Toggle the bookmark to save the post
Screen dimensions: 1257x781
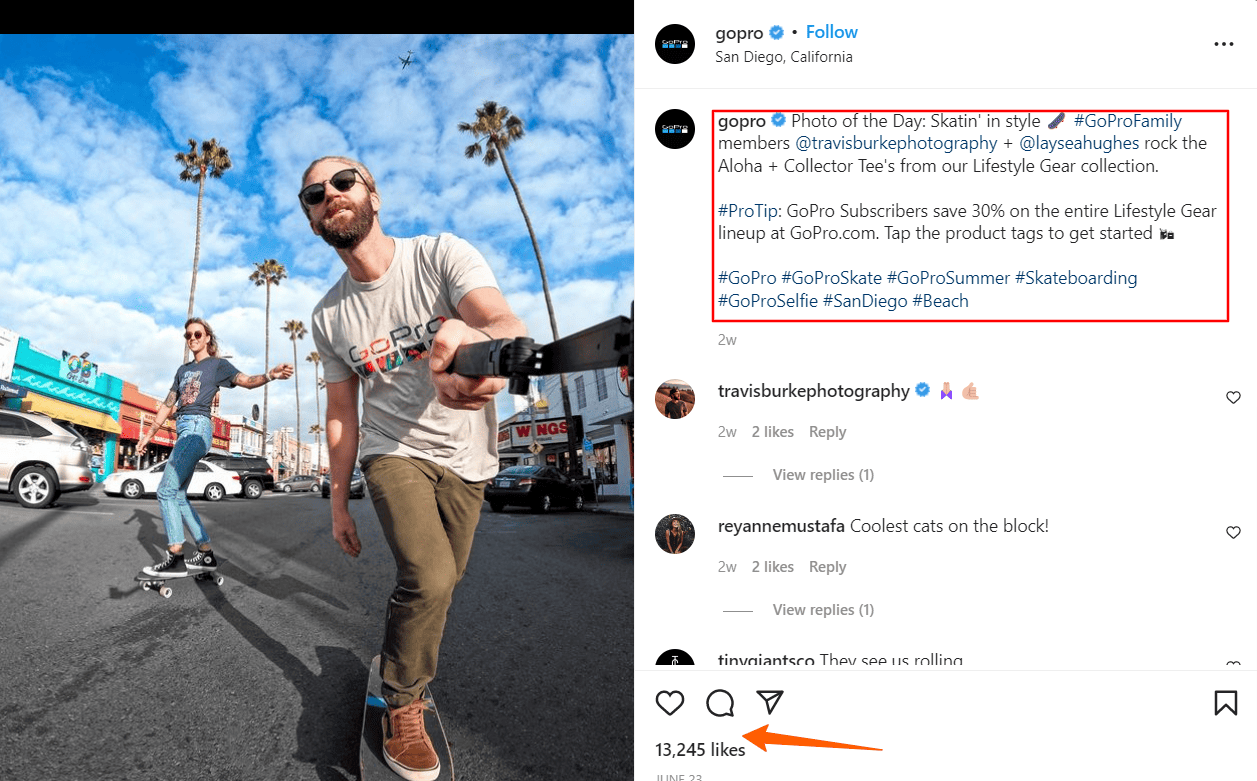[1226, 703]
